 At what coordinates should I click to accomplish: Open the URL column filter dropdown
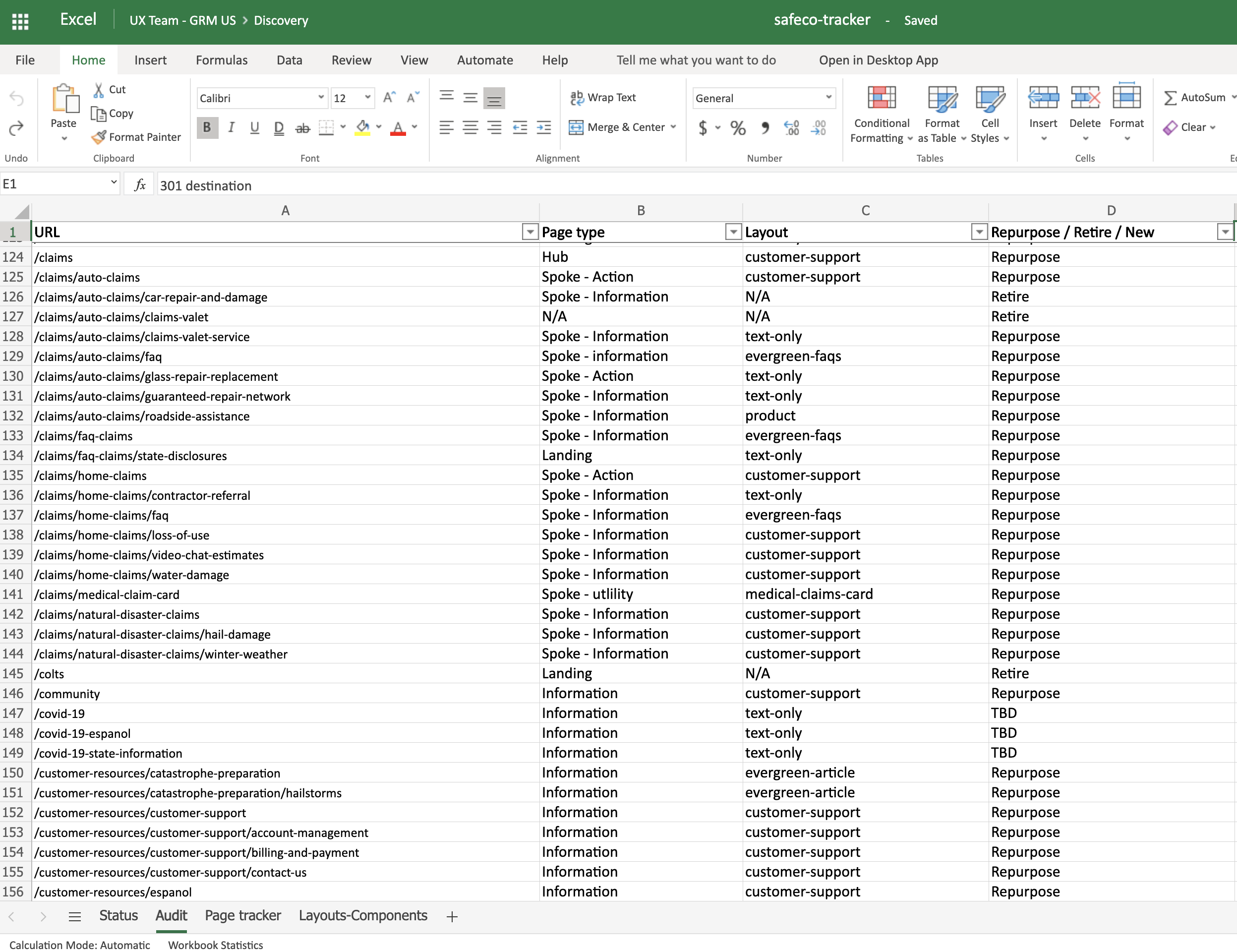coord(529,232)
